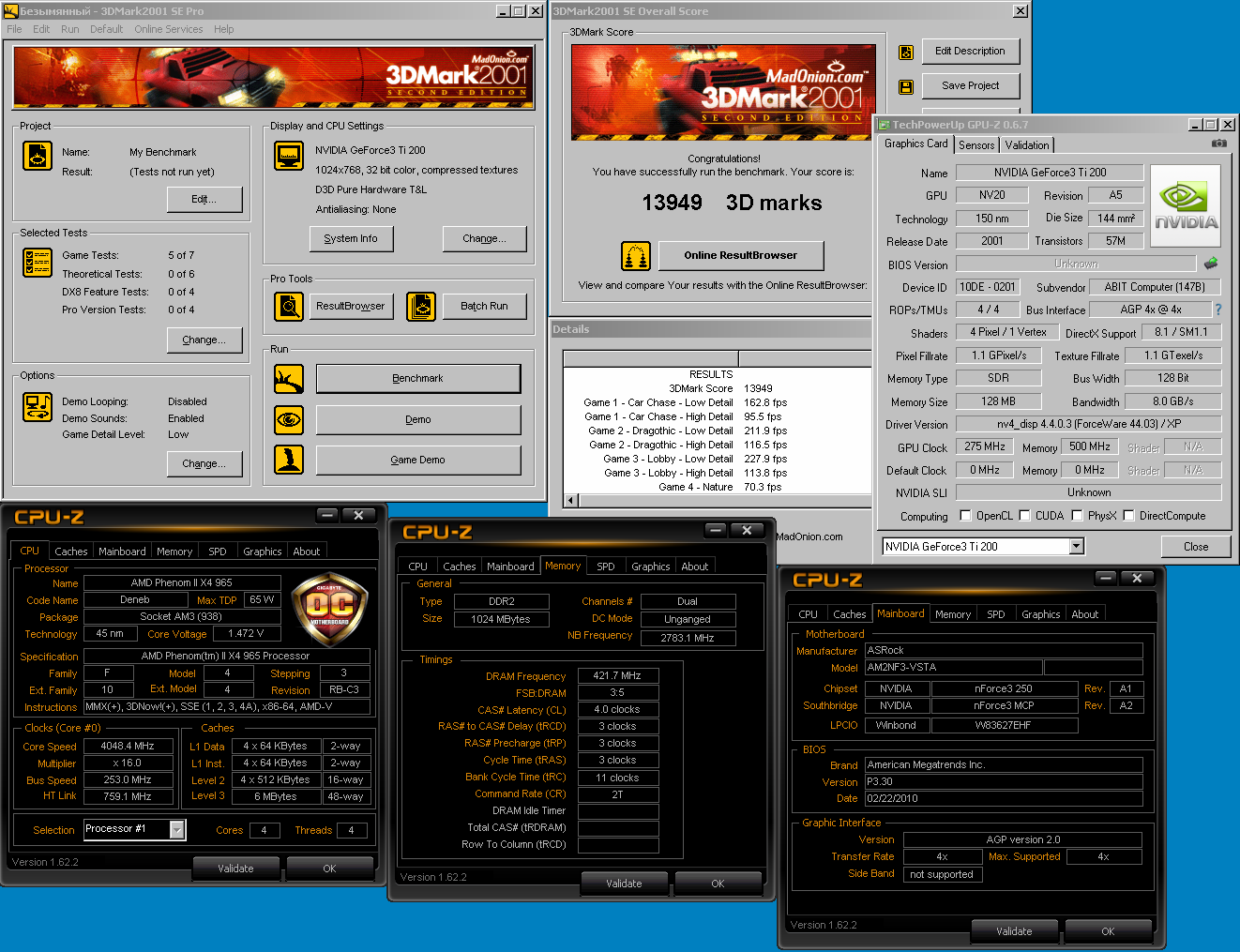Click the Bus Interface question mark icon

1218,310
